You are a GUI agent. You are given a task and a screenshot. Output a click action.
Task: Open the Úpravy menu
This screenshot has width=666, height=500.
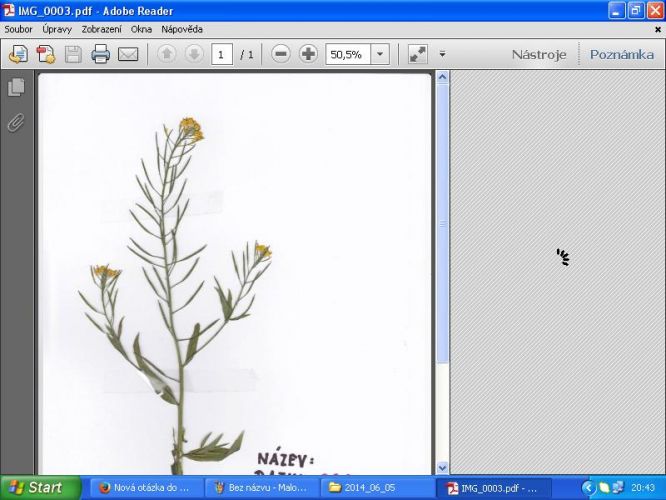57,29
